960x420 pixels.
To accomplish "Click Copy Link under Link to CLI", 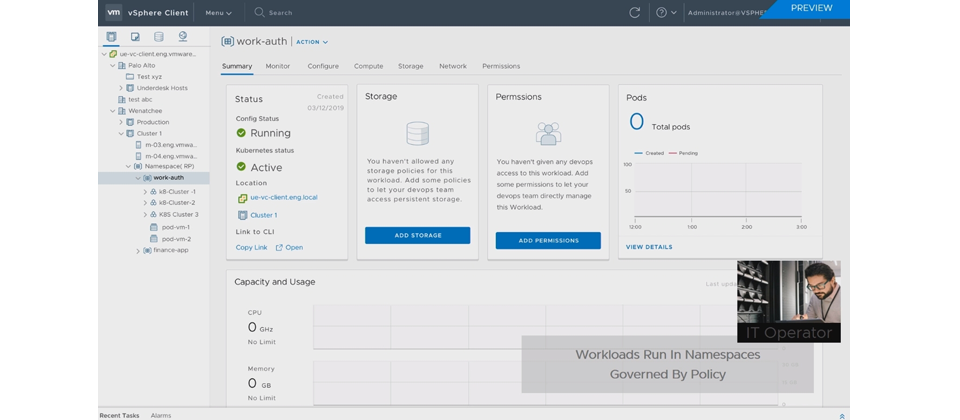I will coord(252,247).
